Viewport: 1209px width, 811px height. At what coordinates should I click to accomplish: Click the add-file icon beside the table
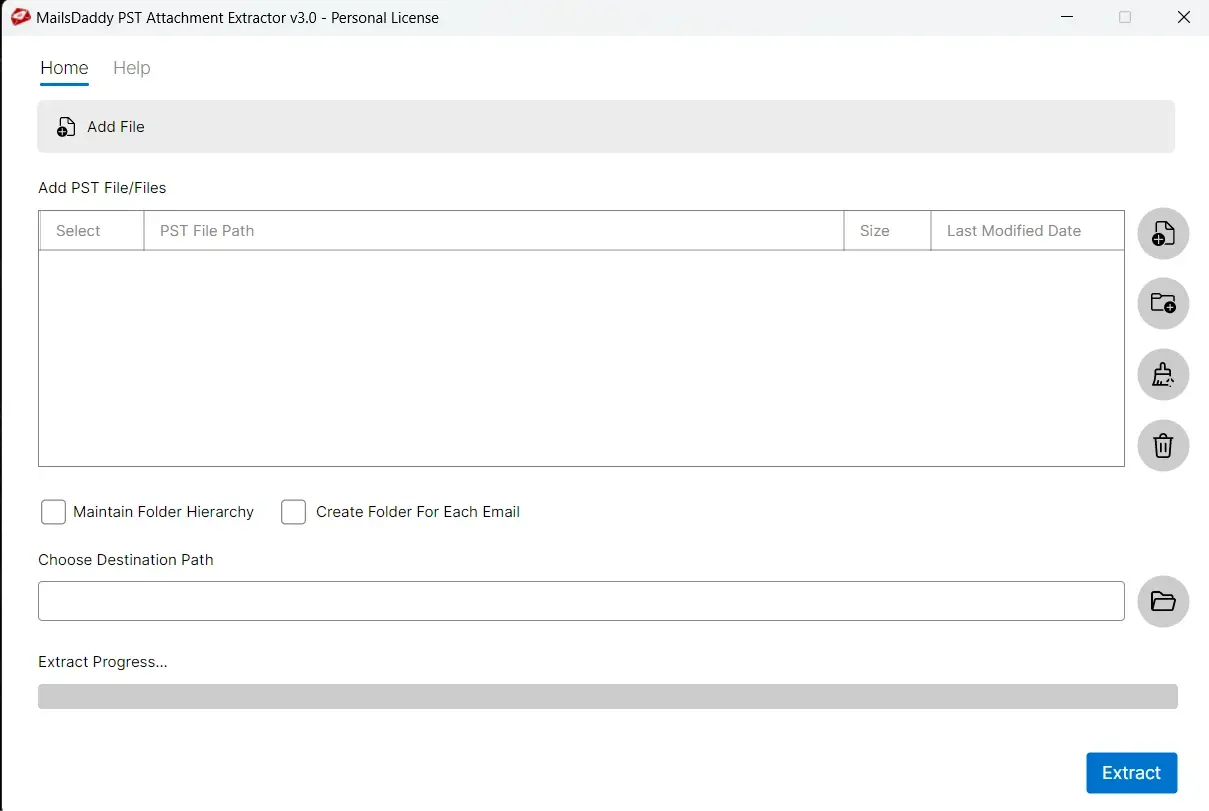click(1163, 234)
